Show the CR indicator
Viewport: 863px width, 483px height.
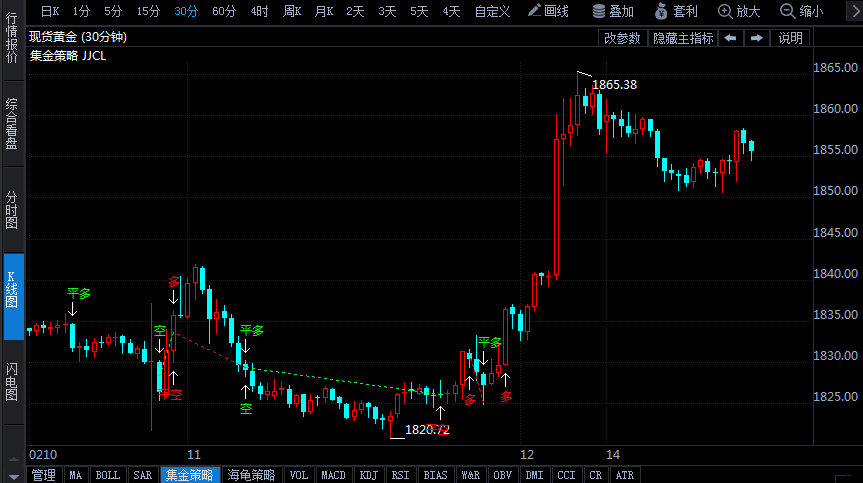click(596, 475)
